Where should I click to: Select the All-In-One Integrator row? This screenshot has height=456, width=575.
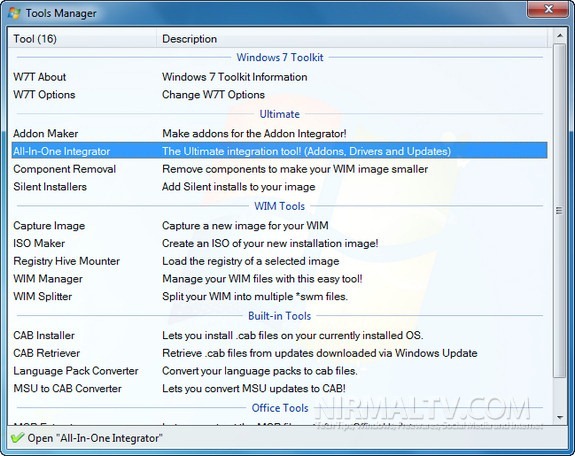click(x=279, y=151)
